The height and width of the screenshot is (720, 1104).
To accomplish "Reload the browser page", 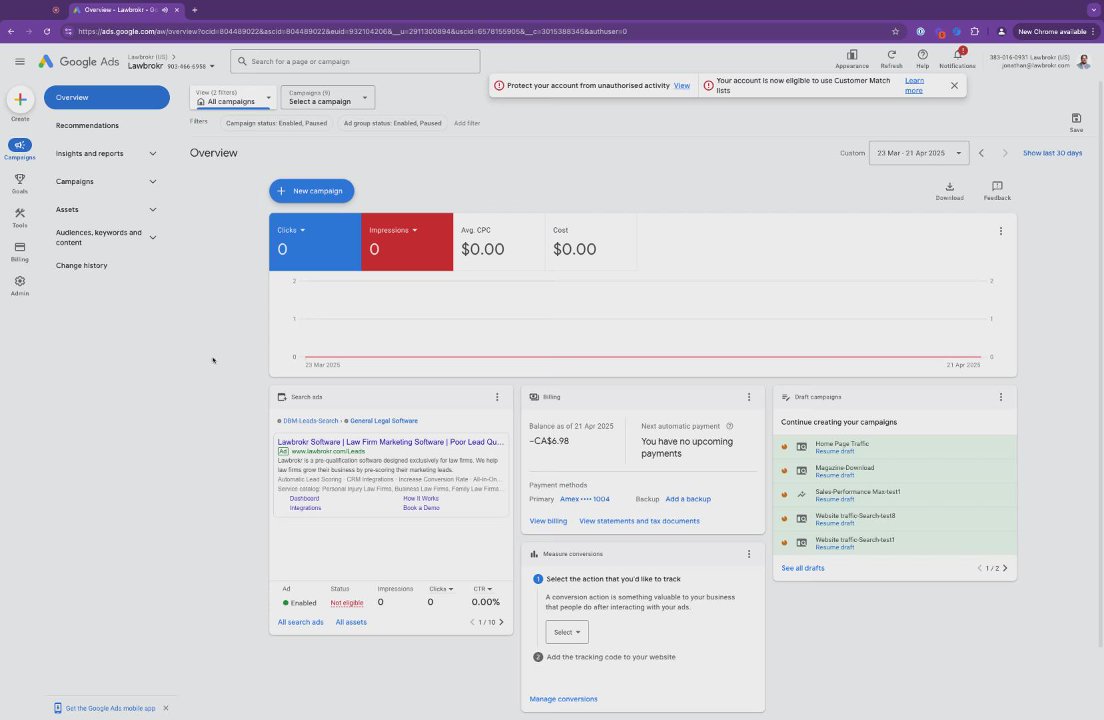I will [x=46, y=31].
